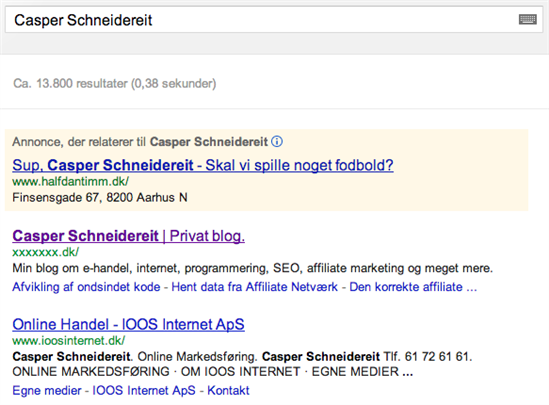Click the www.ioosinternet.dk green URL
The width and height of the screenshot is (549, 405).
click(x=69, y=341)
